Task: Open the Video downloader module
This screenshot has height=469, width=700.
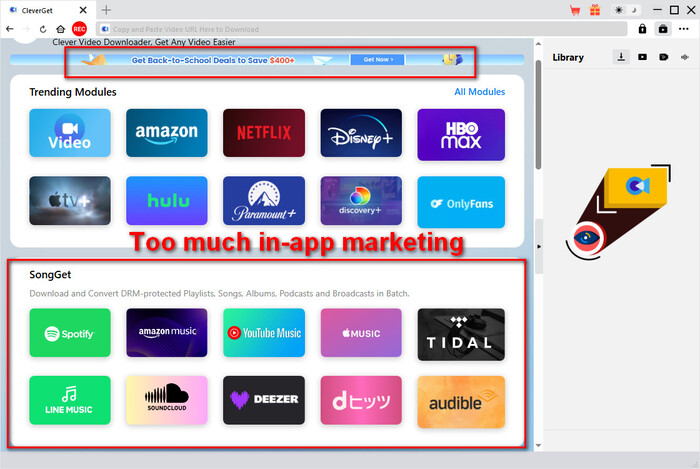Action: (x=70, y=133)
